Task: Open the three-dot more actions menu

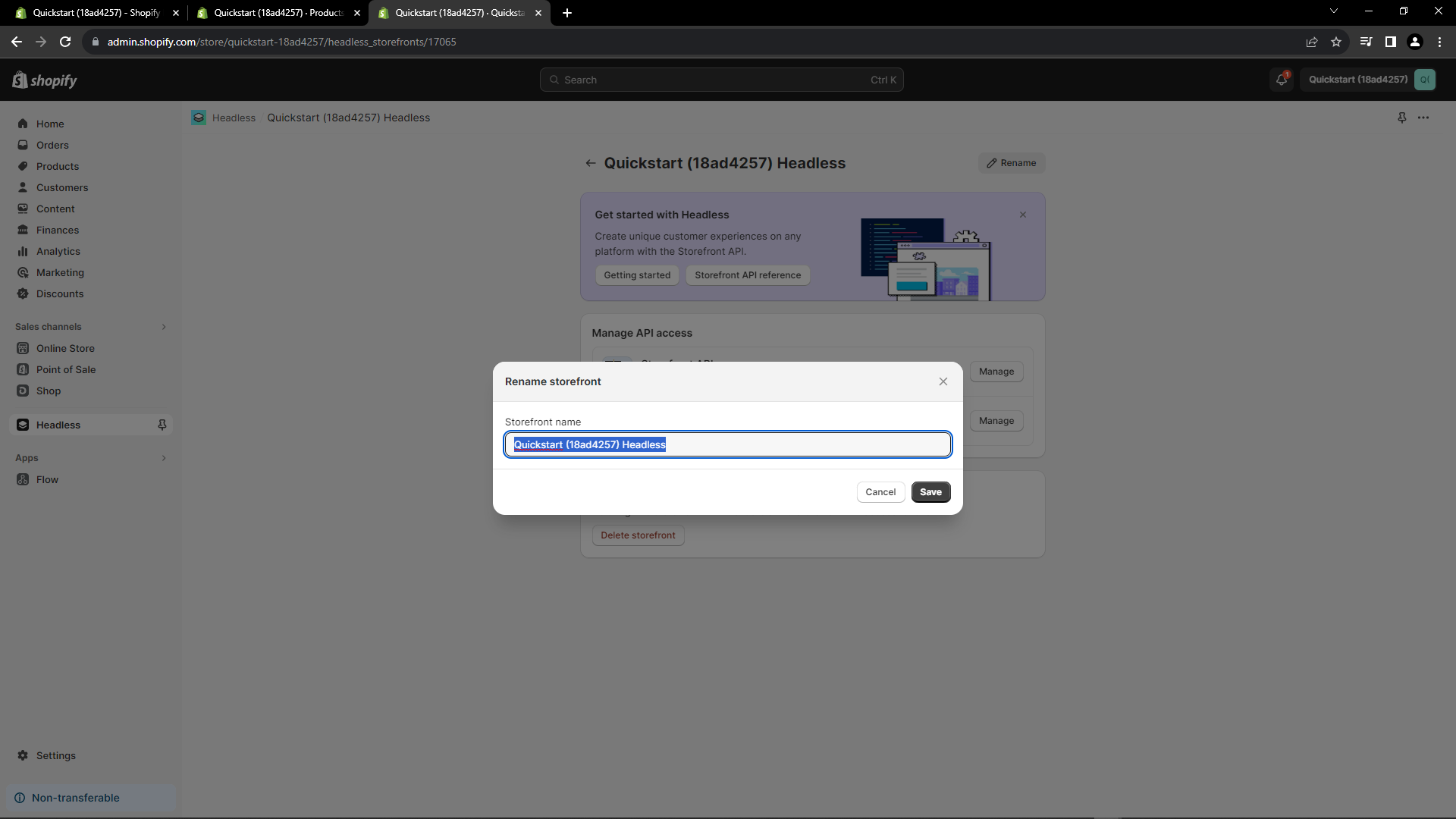Action: (1423, 118)
